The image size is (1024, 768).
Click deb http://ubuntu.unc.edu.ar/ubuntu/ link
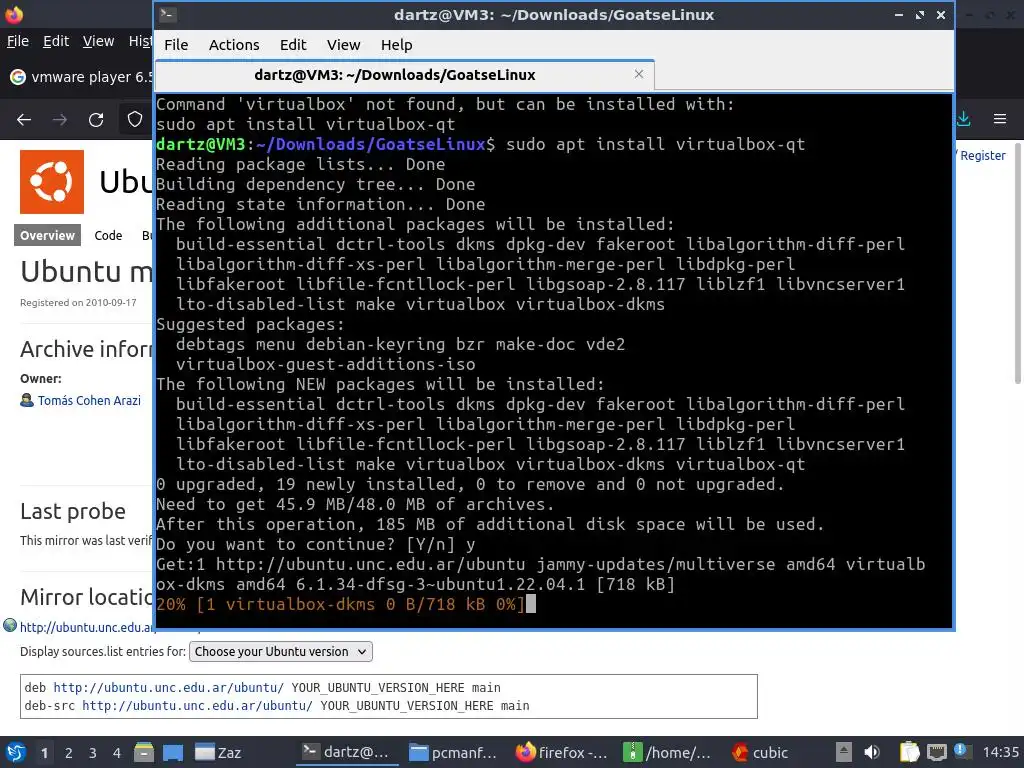click(x=168, y=688)
